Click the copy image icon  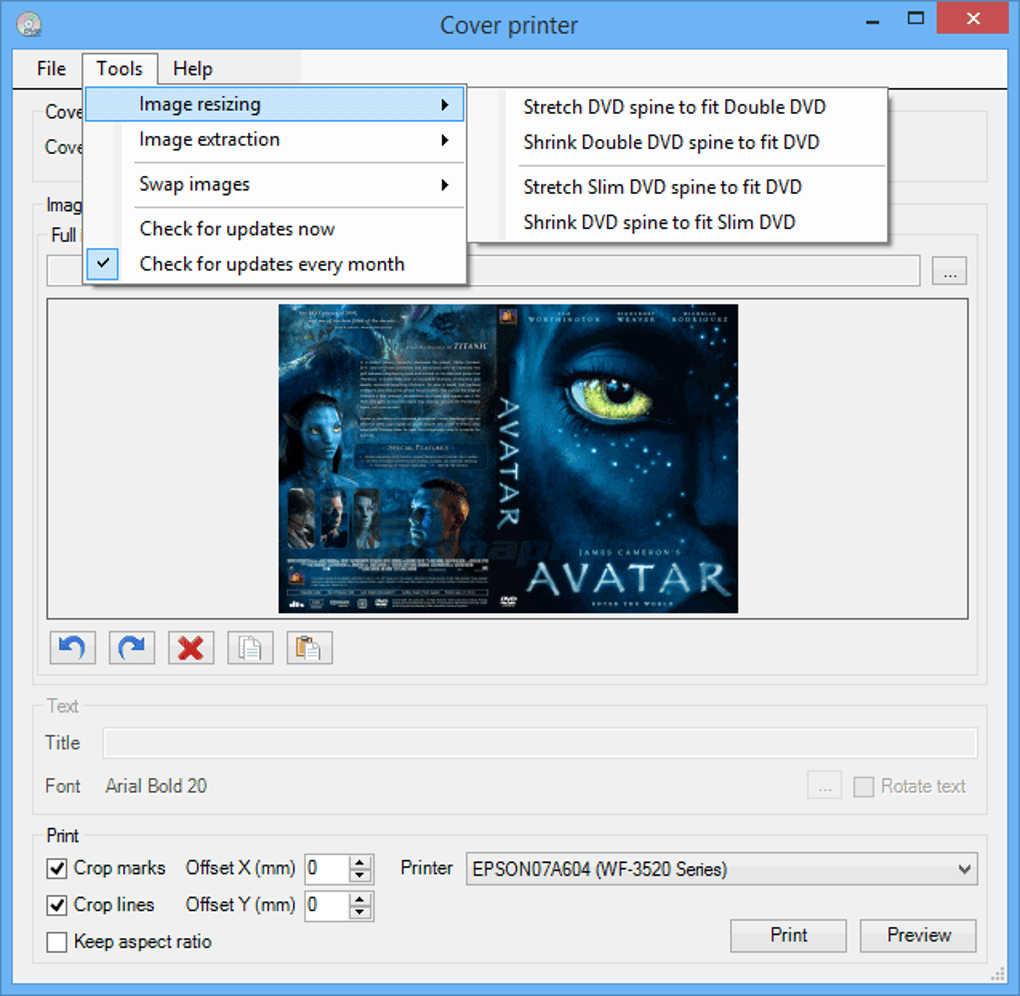250,648
